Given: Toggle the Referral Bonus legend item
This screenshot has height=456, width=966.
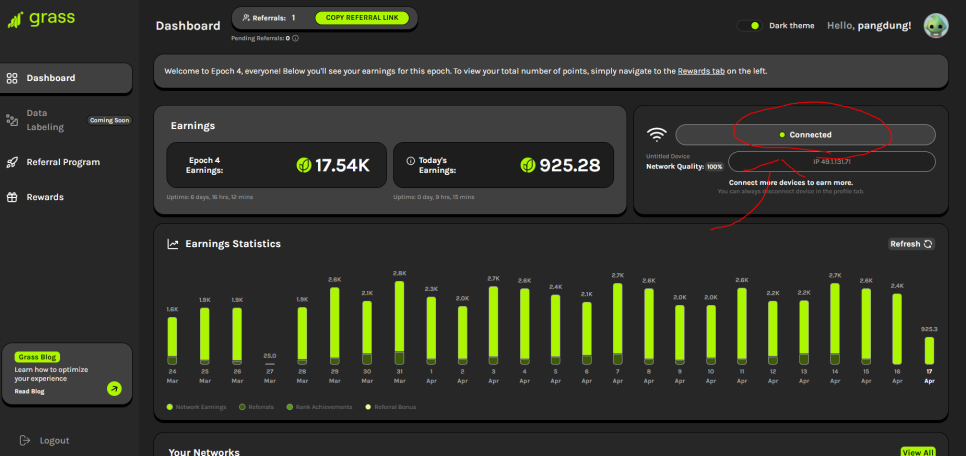Looking at the screenshot, I should tap(391, 407).
